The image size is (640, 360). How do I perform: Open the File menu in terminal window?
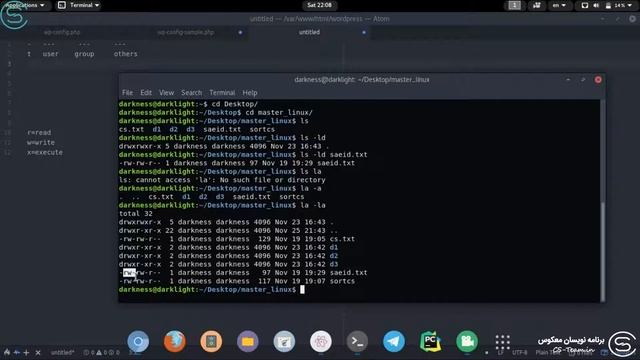pos(127,93)
